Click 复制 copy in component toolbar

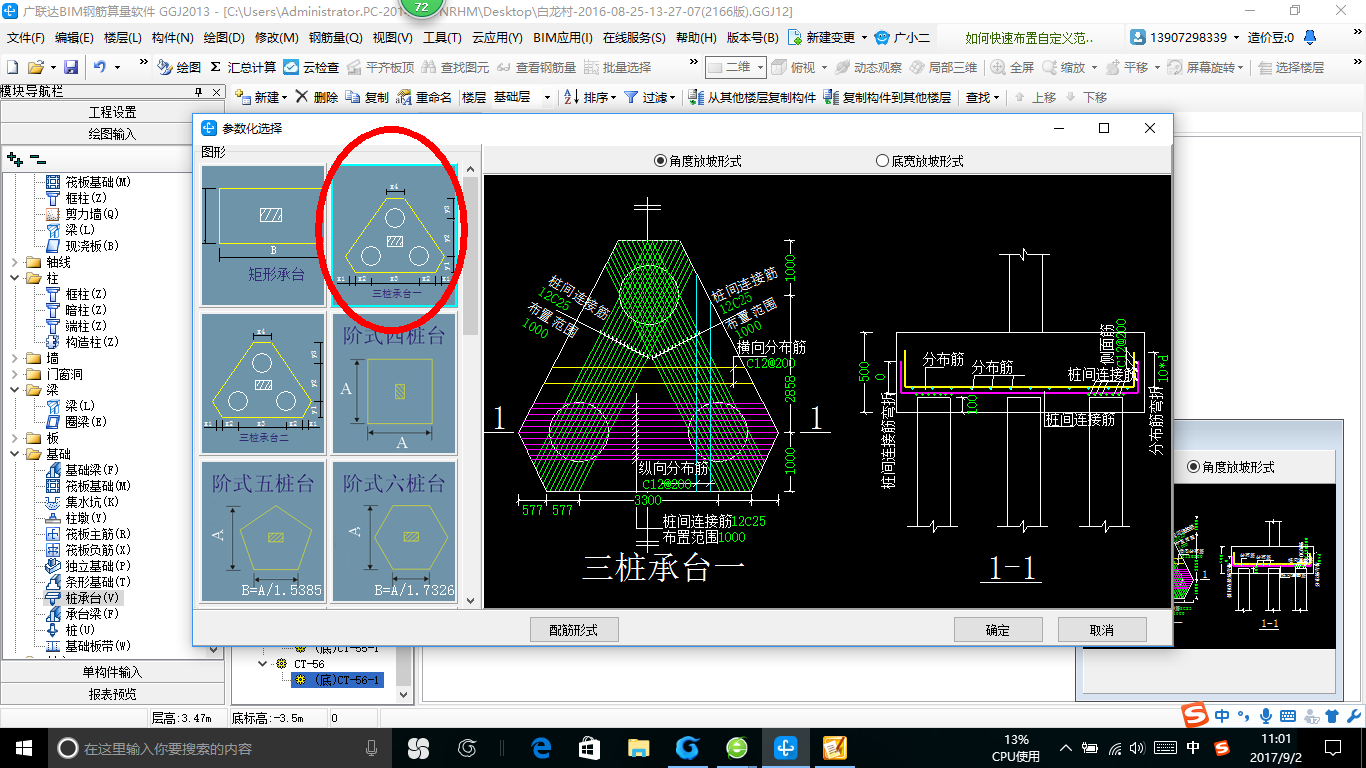367,97
